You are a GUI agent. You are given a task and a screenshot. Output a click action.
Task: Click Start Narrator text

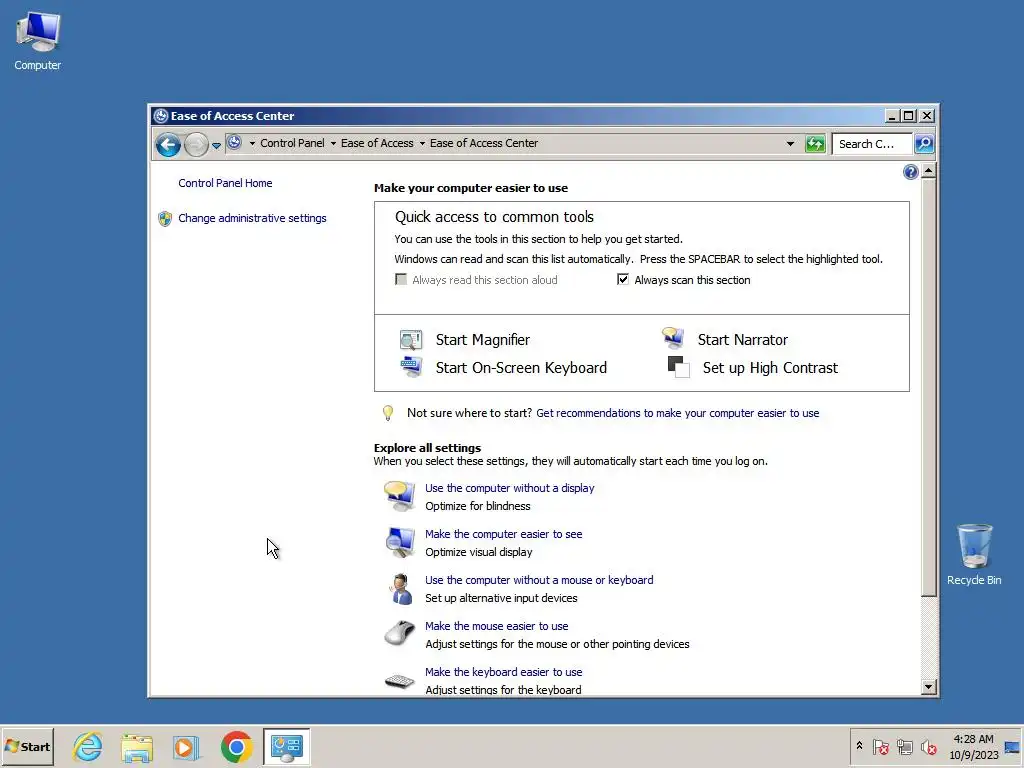743,340
